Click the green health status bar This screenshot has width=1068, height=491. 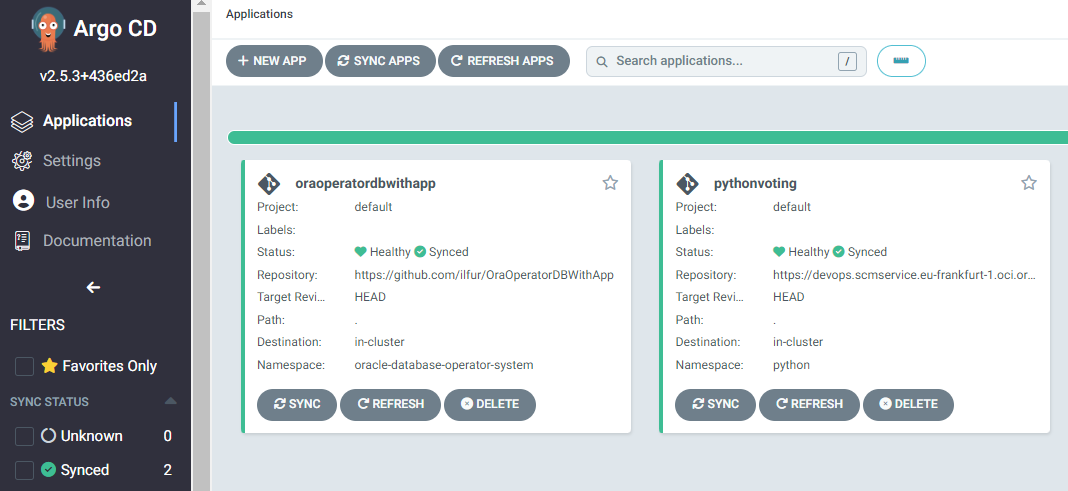[x=647, y=138]
